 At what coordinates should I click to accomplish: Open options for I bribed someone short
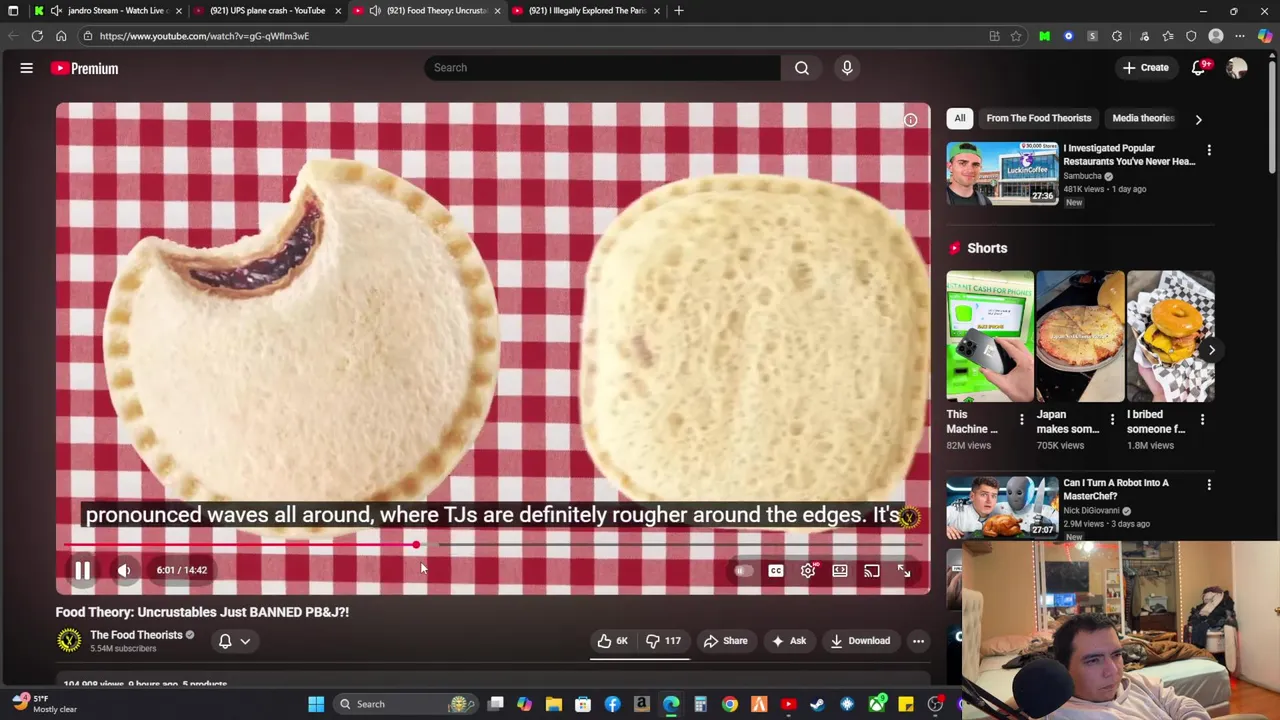click(x=1202, y=420)
